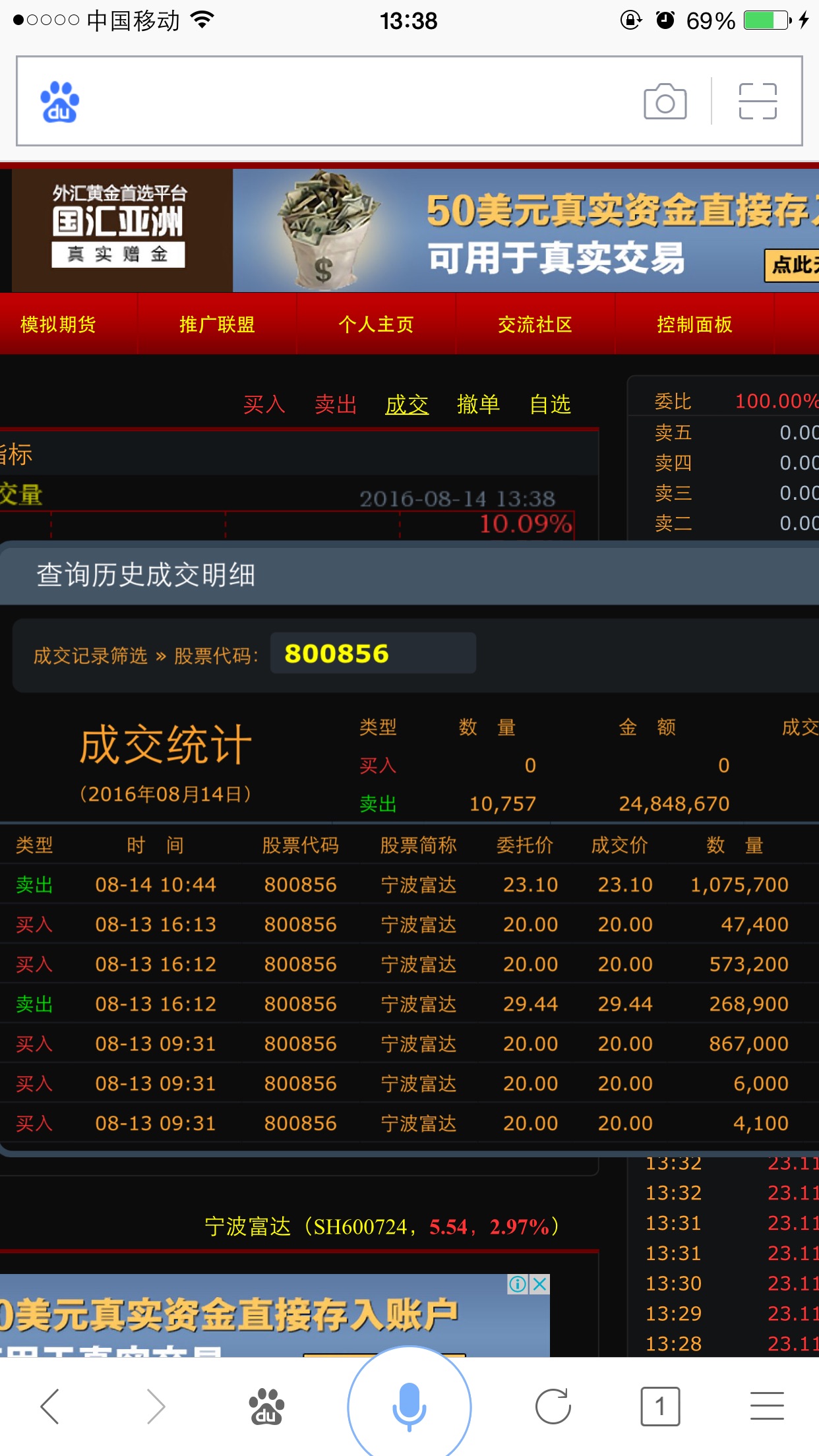This screenshot has height=1456, width=819.
Task: Open 交流社区 menu item
Action: click(x=535, y=324)
